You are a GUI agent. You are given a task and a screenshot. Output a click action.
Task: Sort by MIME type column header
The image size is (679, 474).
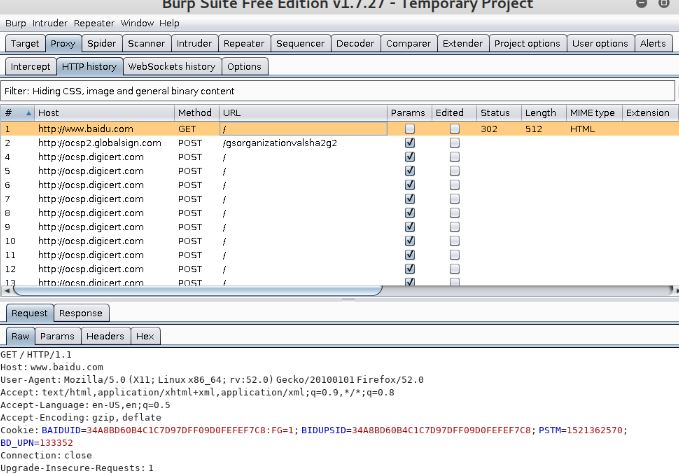(x=594, y=113)
